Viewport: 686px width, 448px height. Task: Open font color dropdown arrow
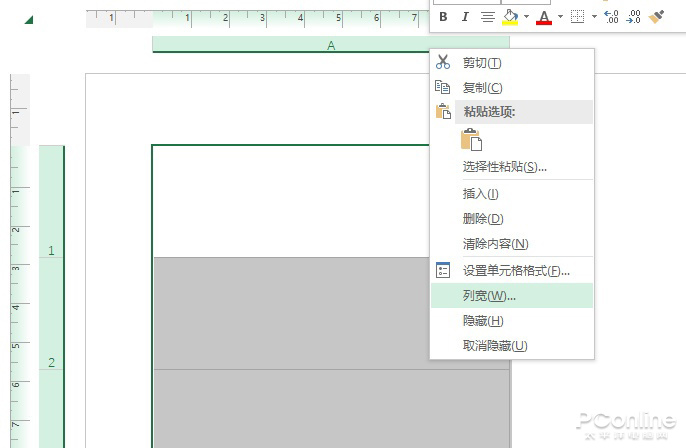tap(560, 17)
